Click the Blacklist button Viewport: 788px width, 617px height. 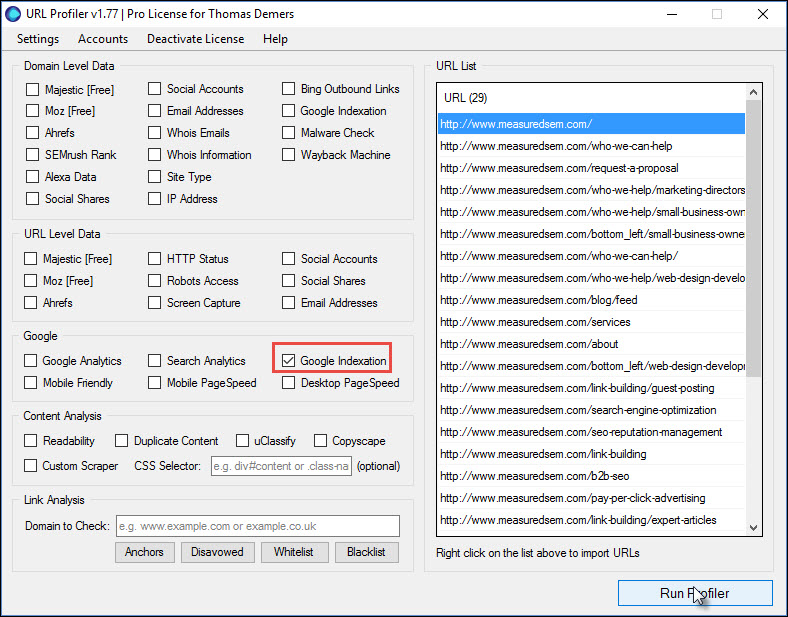click(x=367, y=552)
